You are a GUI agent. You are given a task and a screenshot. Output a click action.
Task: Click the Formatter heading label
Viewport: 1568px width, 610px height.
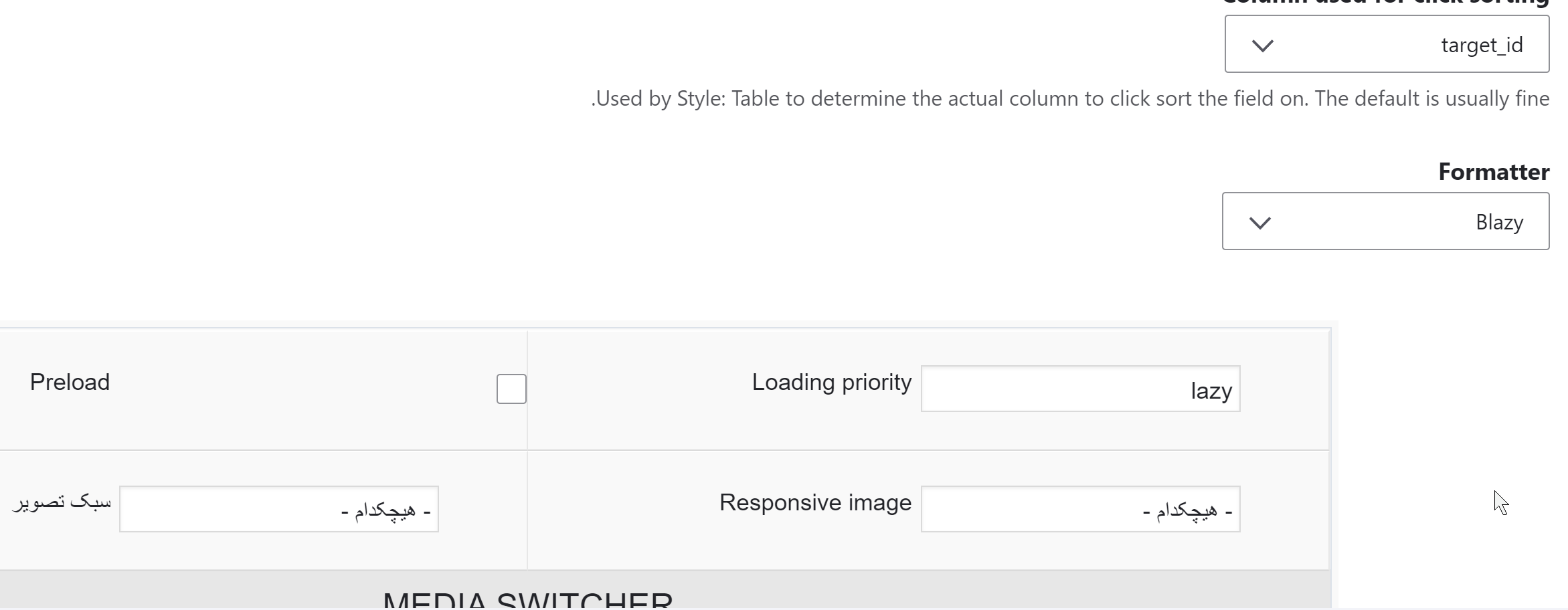coord(1494,171)
